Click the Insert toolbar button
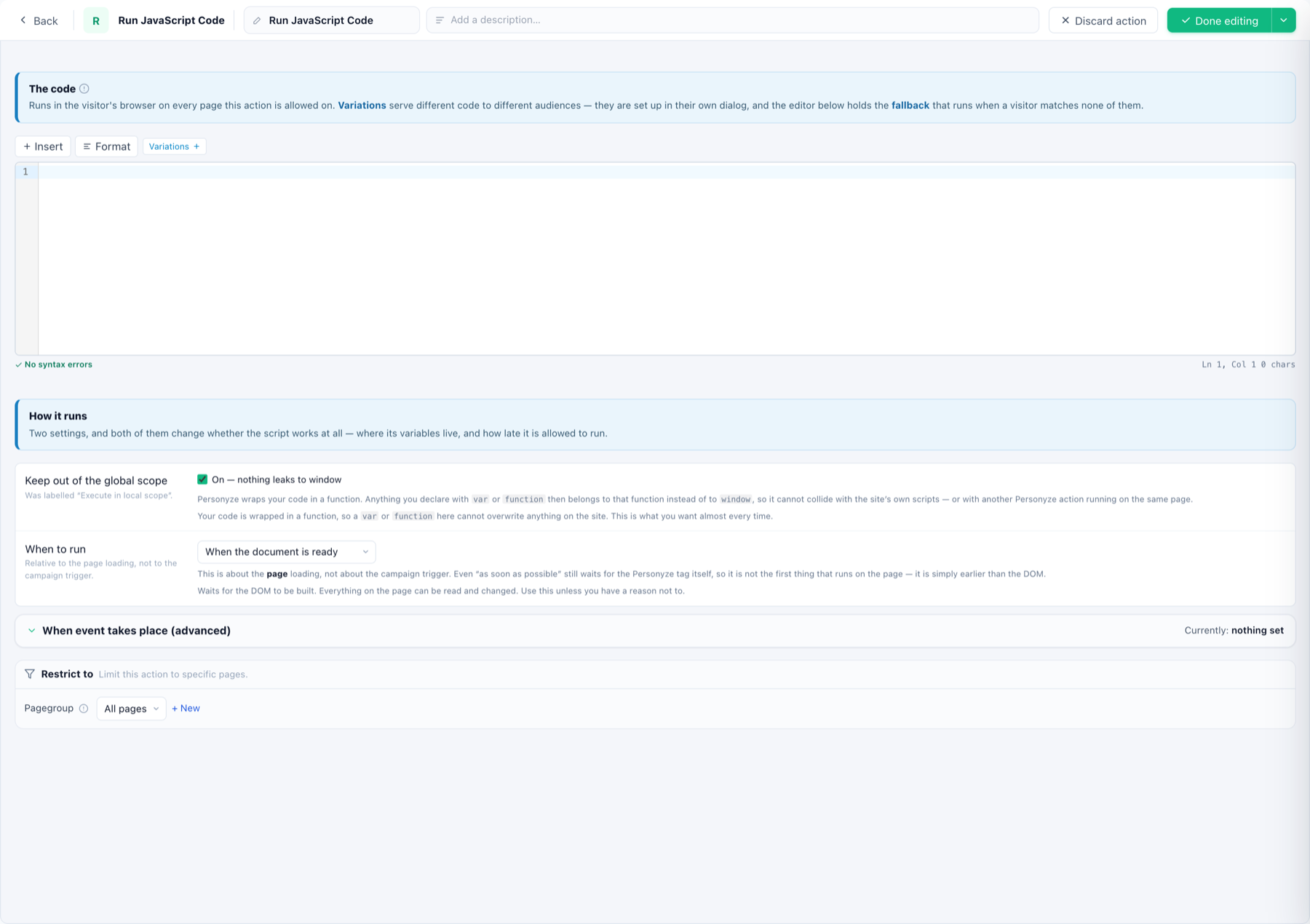1310x924 pixels. pos(43,146)
